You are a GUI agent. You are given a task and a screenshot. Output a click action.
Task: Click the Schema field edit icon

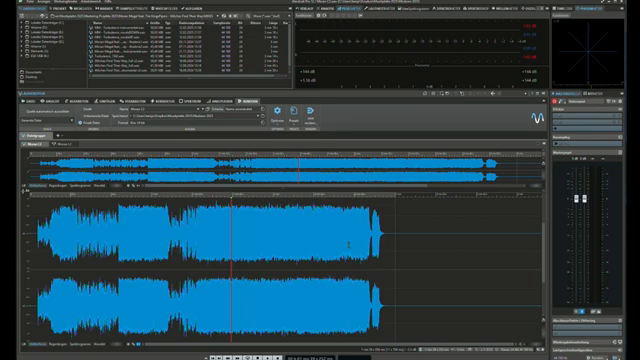click(x=263, y=109)
